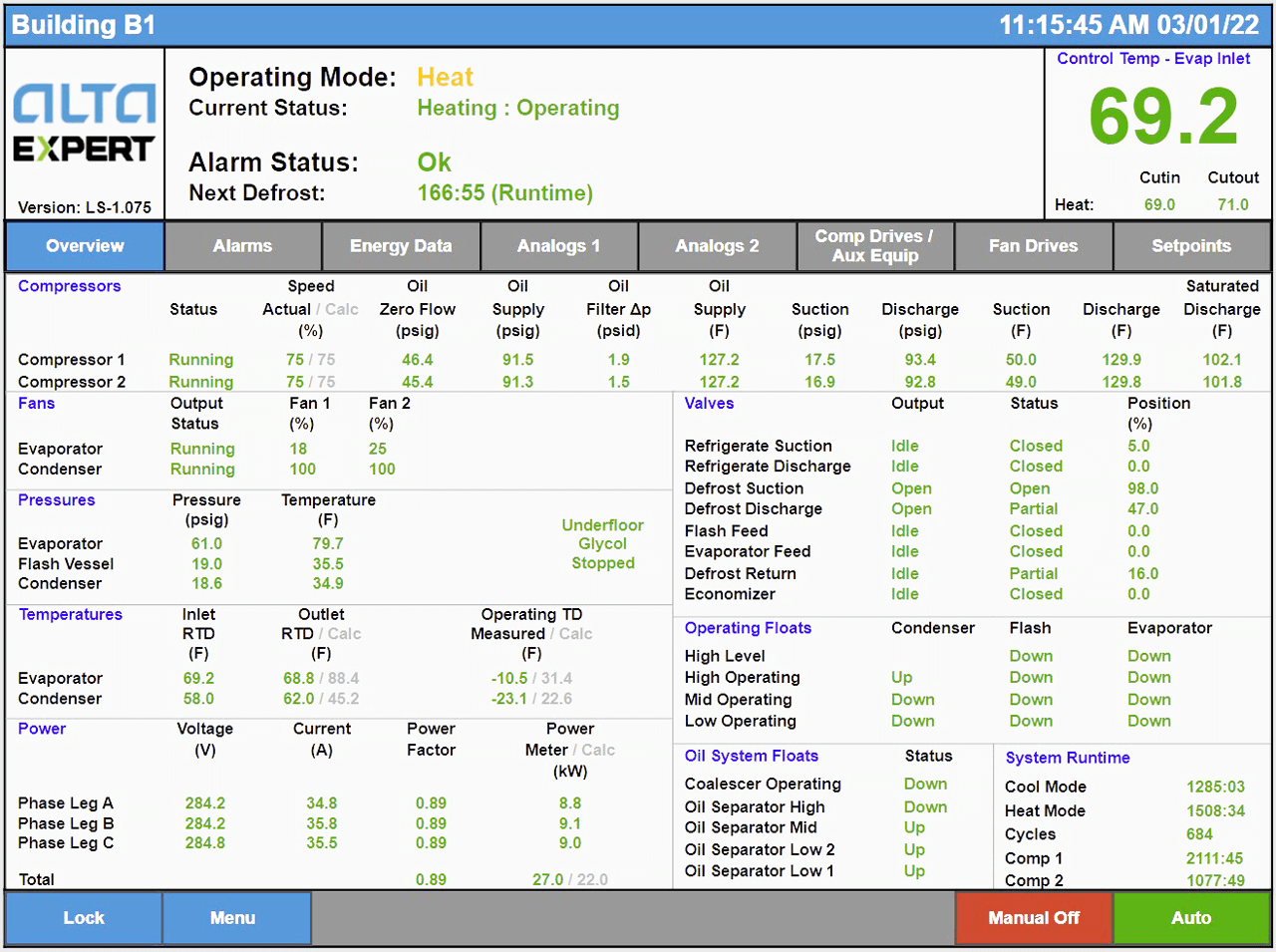1276x952 pixels.
Task: Open the Menu
Action: click(x=236, y=917)
